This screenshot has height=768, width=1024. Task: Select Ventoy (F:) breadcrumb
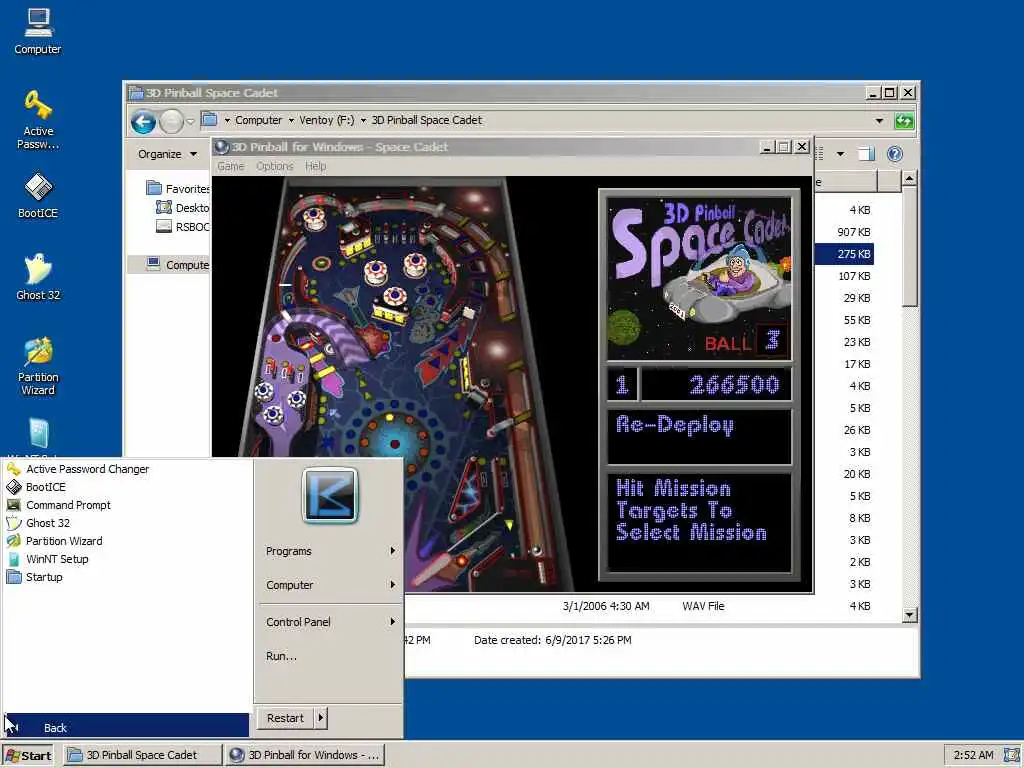pyautogui.click(x=327, y=120)
